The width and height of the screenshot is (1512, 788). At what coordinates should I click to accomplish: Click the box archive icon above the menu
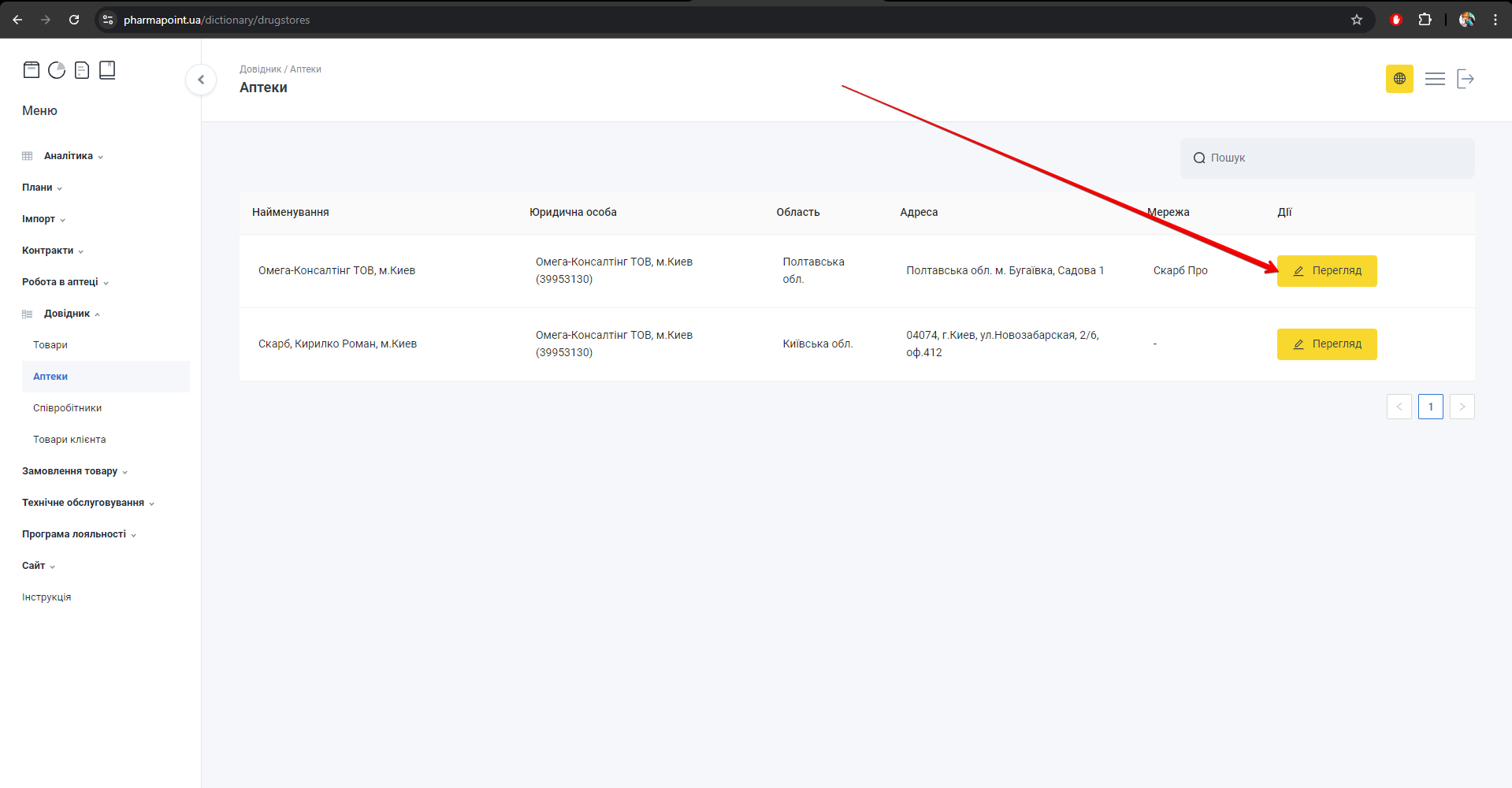(x=32, y=70)
